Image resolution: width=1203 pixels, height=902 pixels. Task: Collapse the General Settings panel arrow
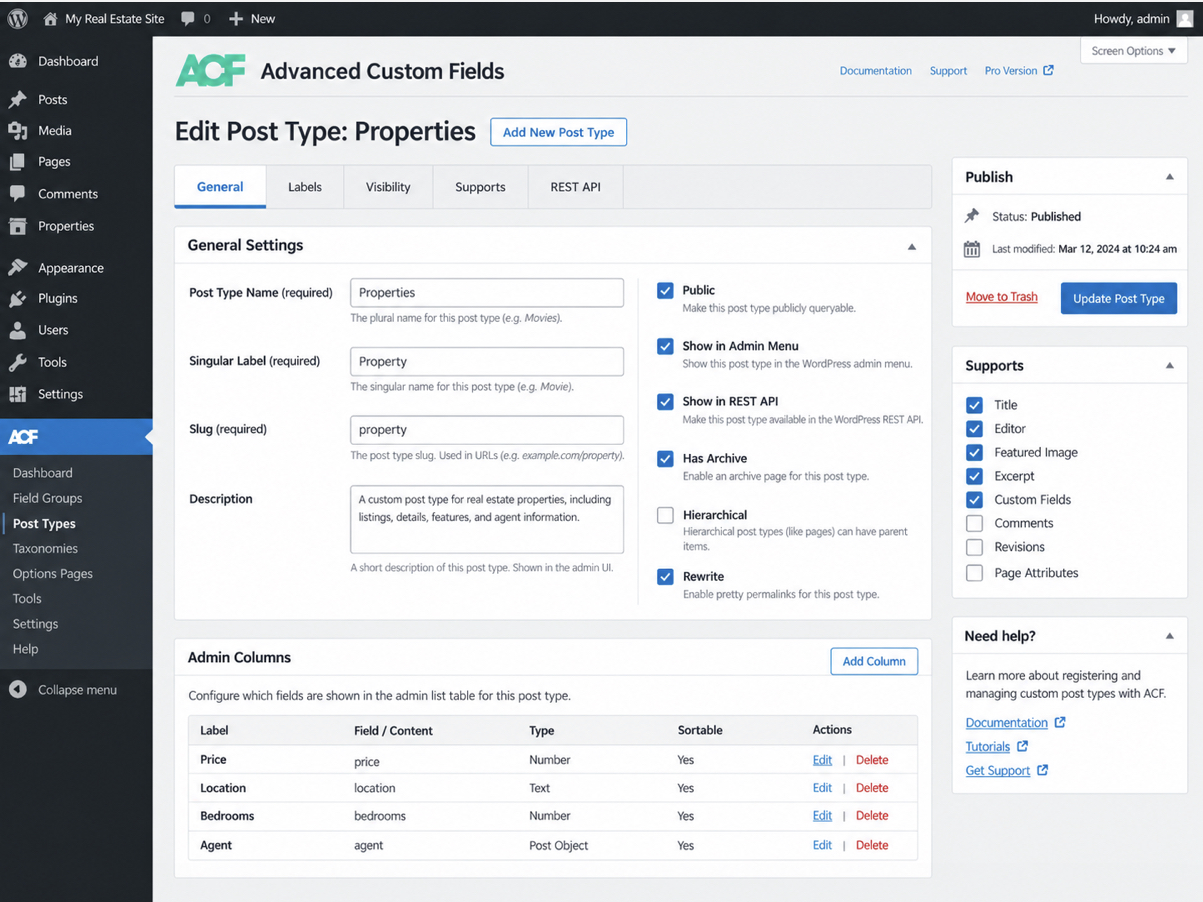pyautogui.click(x=911, y=246)
